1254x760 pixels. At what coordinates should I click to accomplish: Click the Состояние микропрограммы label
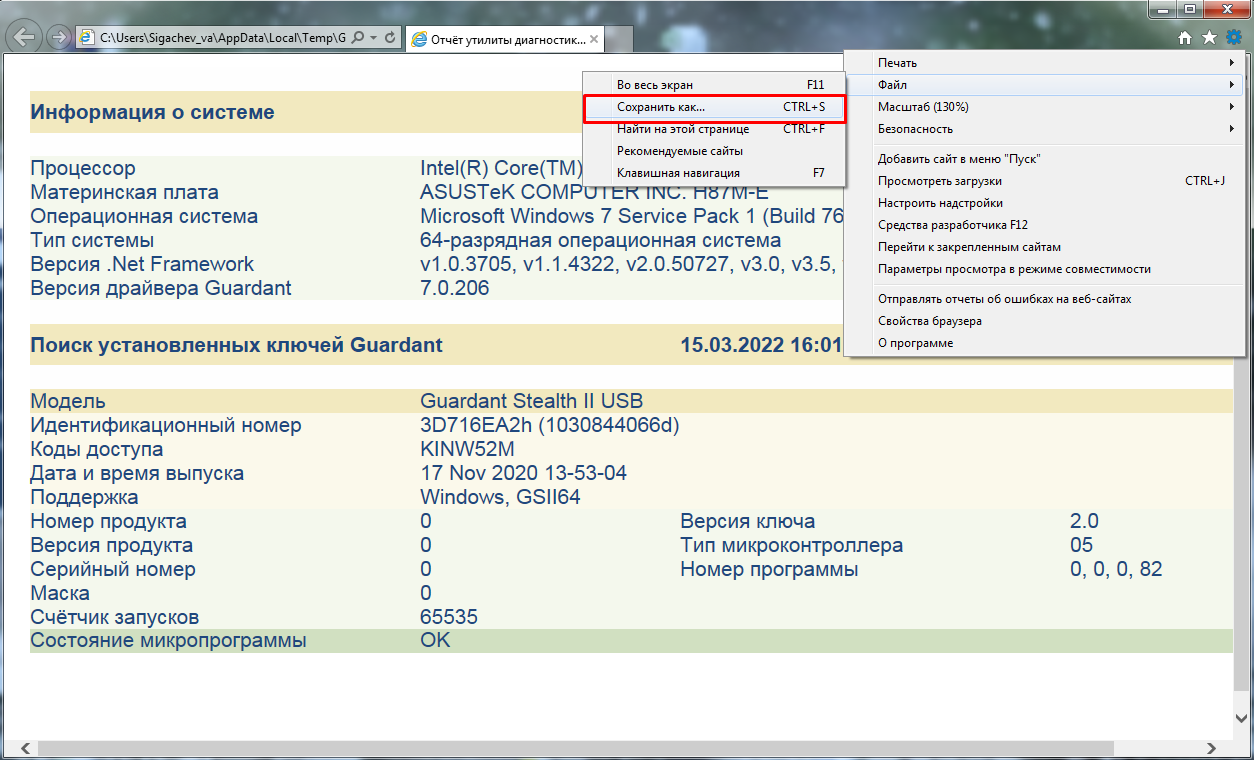(x=168, y=640)
